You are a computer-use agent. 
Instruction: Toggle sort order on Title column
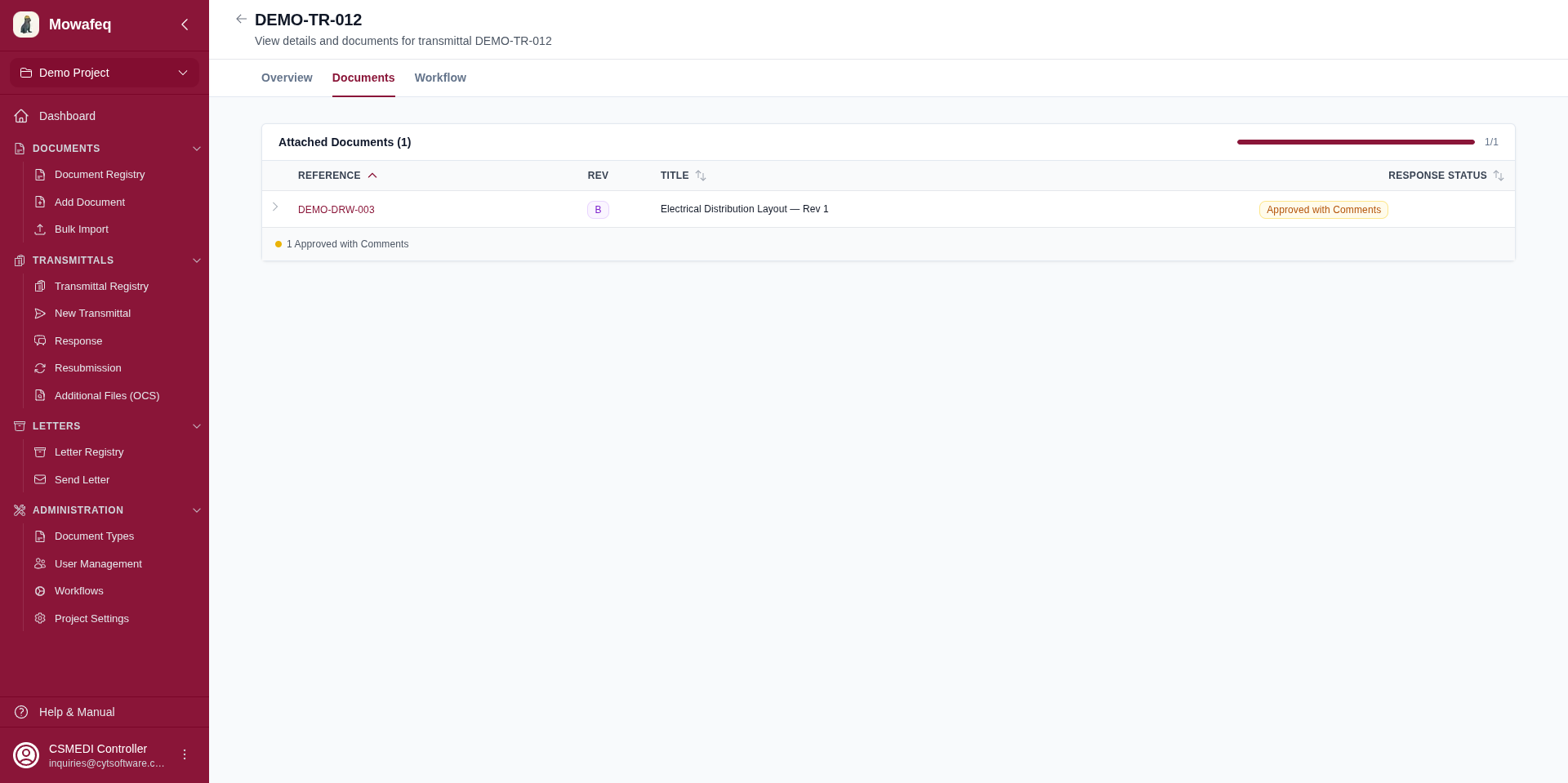[700, 176]
